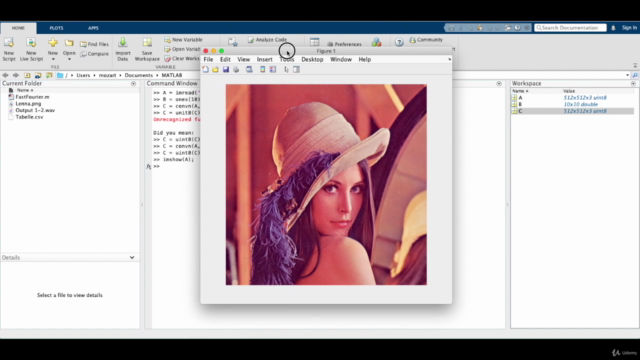640x360 pixels.
Task: Click the Favorites star icon
Action: 233,42
